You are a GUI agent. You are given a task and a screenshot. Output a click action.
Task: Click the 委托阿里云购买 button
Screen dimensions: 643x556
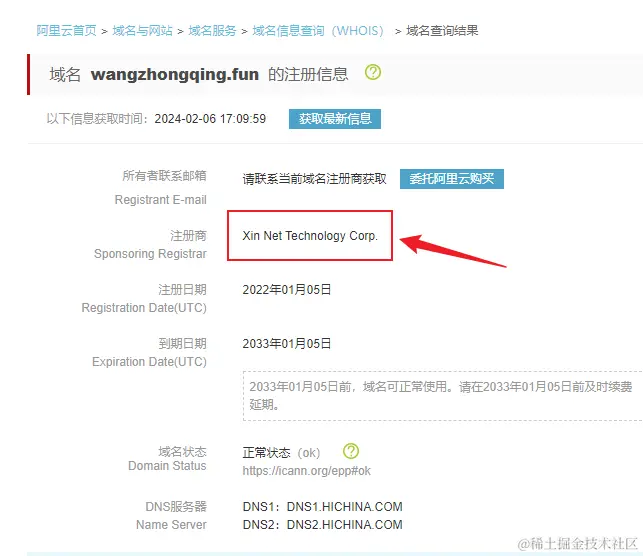pos(451,179)
